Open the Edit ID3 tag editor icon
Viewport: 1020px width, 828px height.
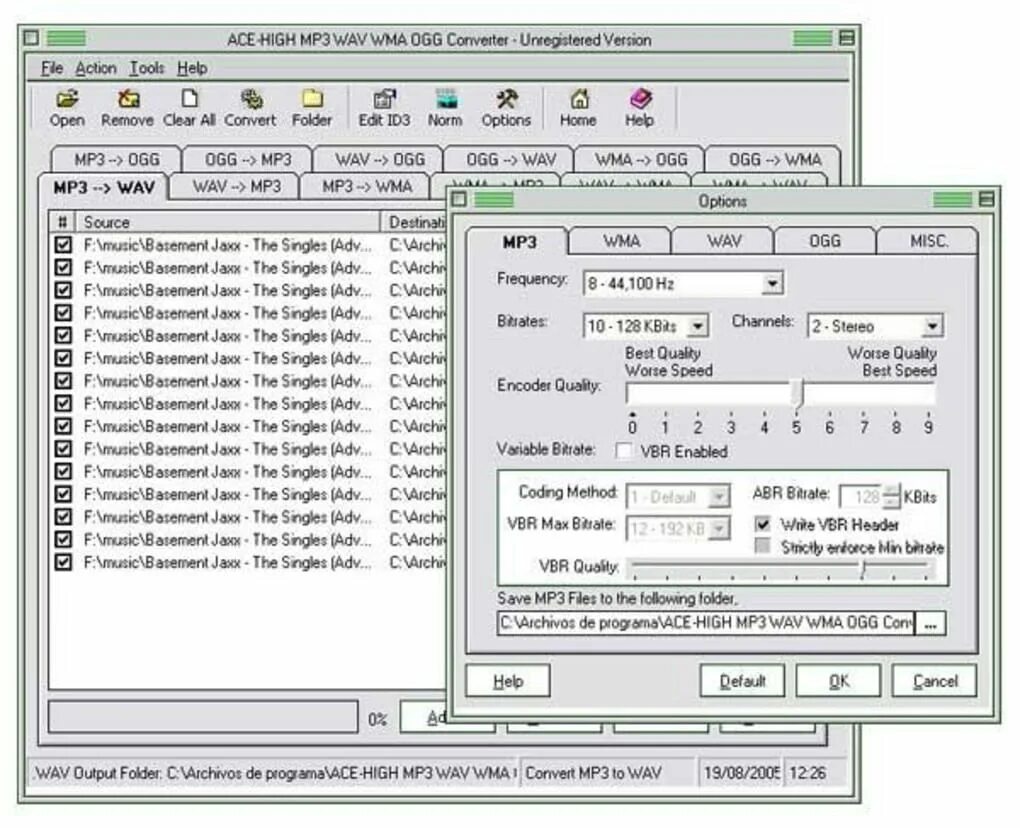[x=384, y=108]
